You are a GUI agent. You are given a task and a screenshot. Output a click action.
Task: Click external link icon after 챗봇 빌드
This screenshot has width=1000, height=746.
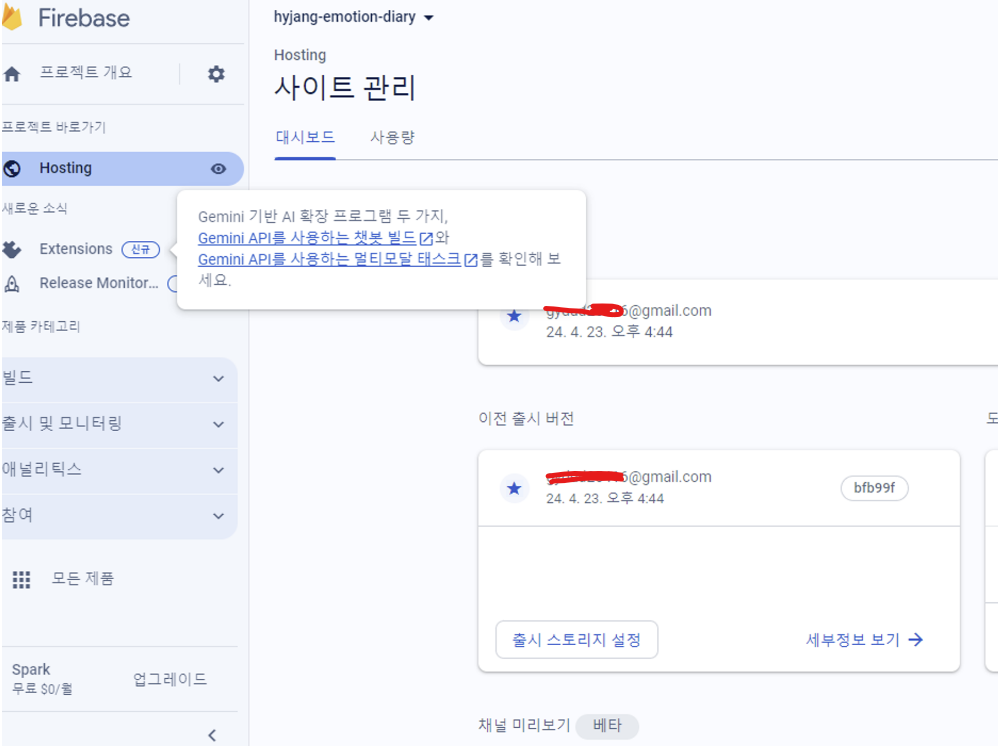point(426,238)
